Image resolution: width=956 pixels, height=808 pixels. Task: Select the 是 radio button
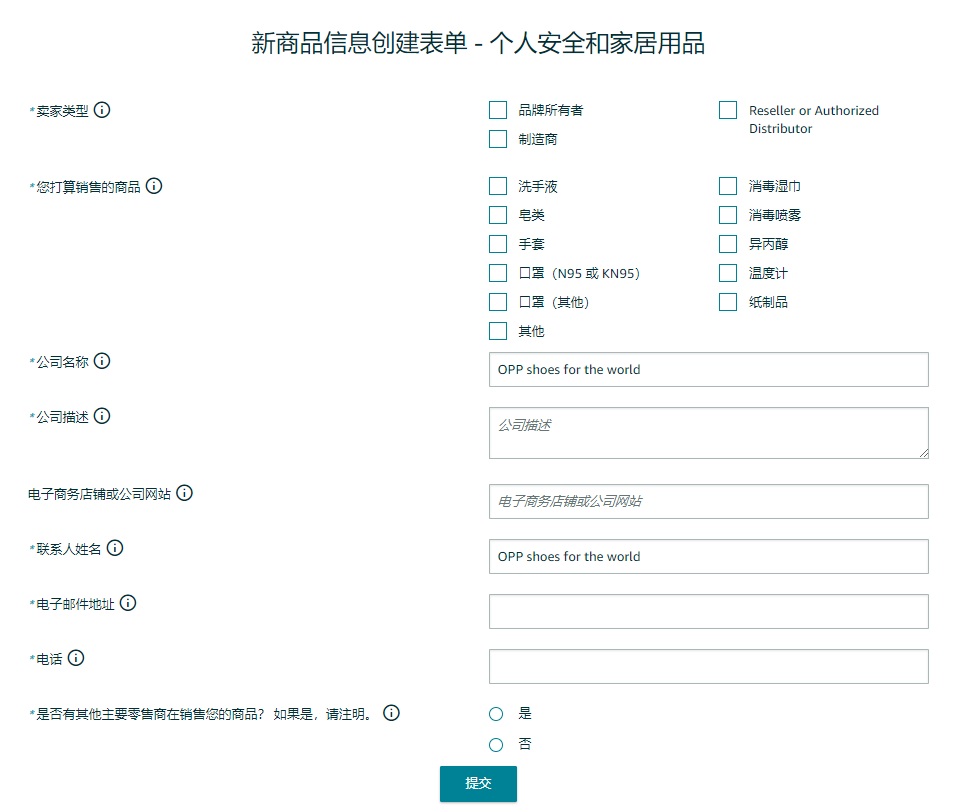(x=495, y=713)
